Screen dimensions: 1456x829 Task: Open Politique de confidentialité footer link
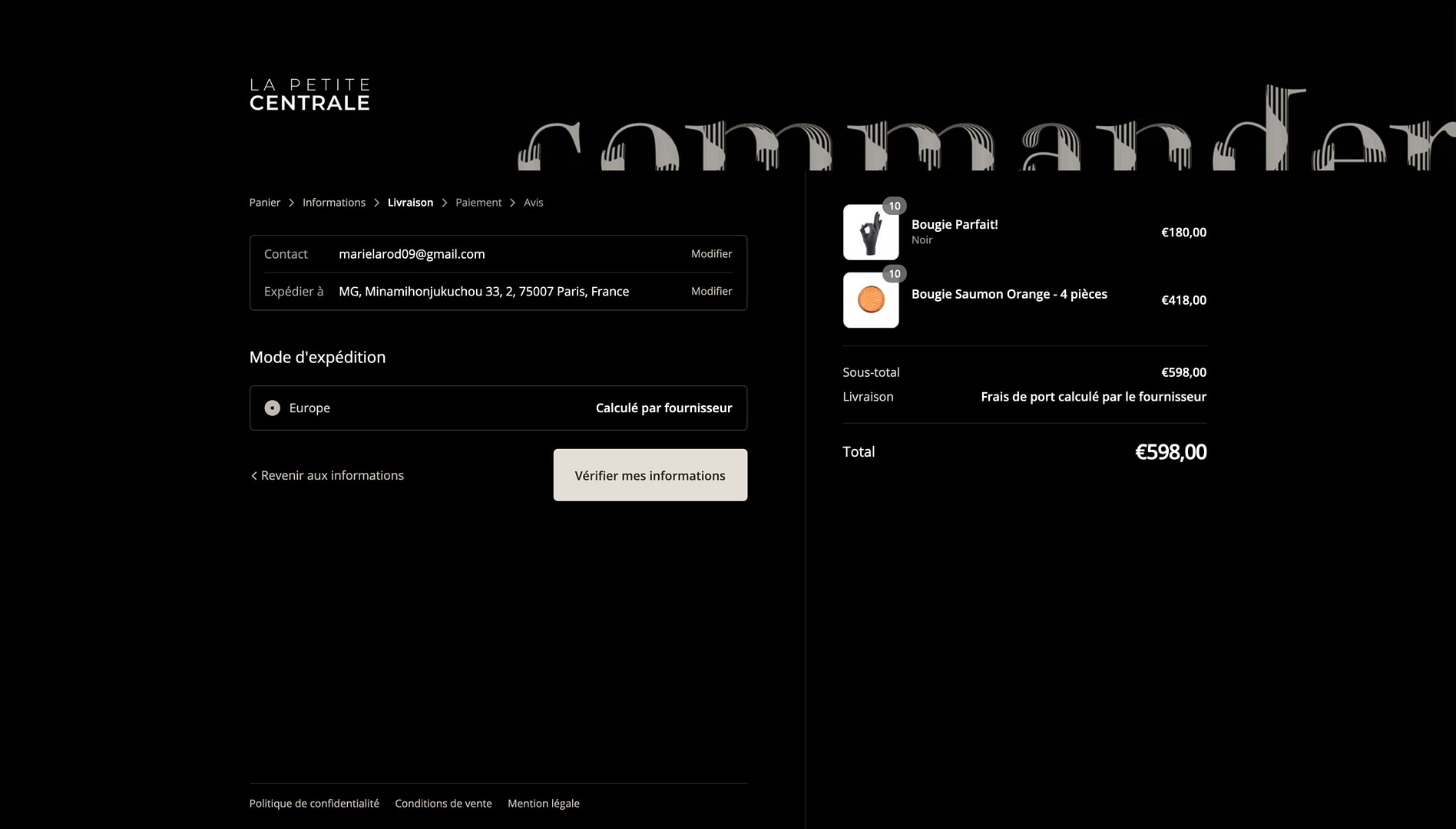tap(314, 804)
